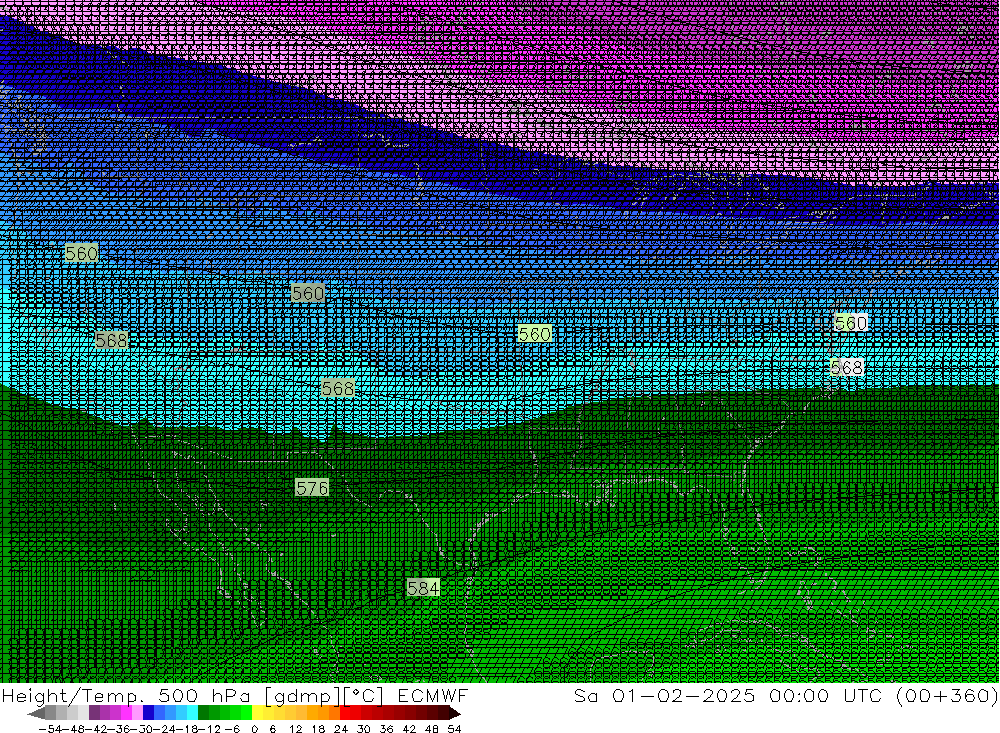
Task: Click the rightmost 560 contour label
Action: pyautogui.click(x=851, y=323)
